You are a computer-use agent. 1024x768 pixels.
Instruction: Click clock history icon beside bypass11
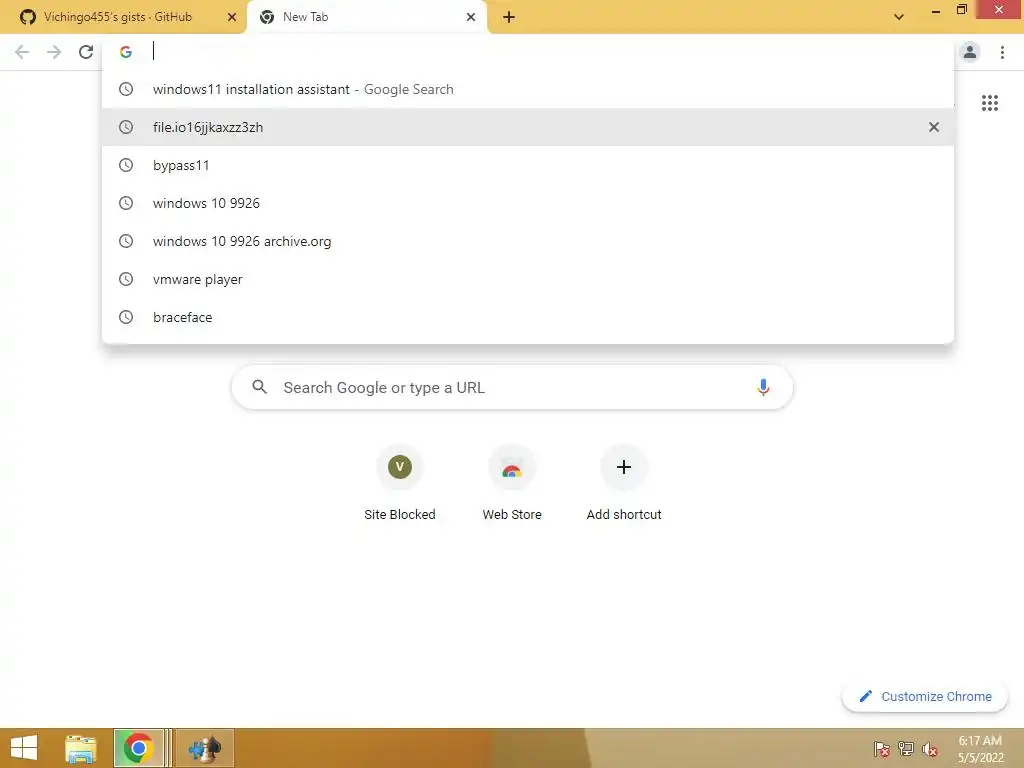pos(126,165)
